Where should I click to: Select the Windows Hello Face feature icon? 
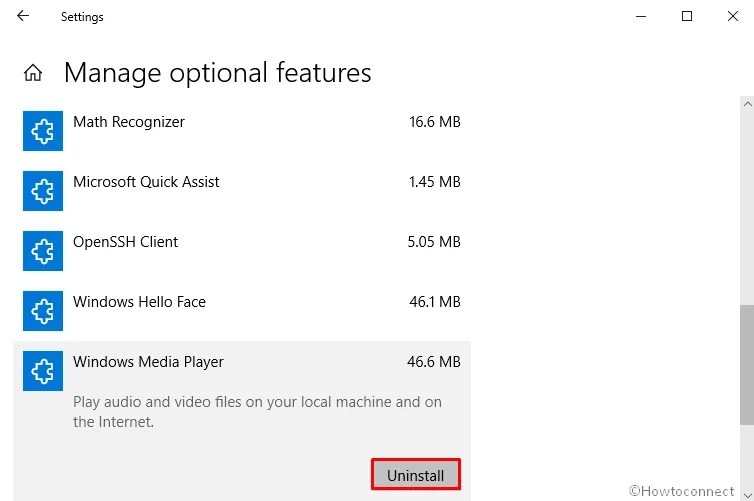tap(43, 311)
